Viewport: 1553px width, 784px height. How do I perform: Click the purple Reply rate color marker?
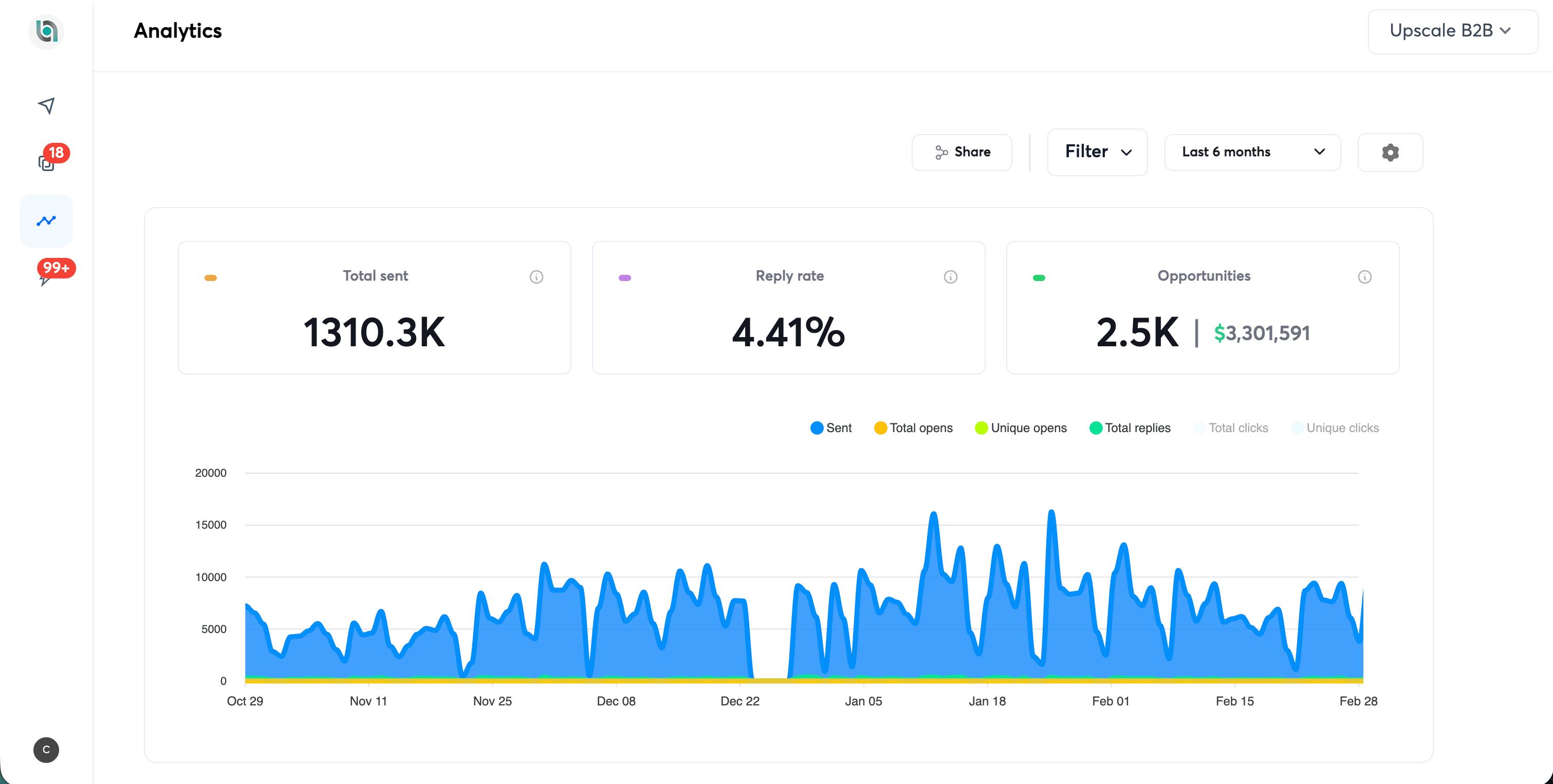(x=624, y=278)
